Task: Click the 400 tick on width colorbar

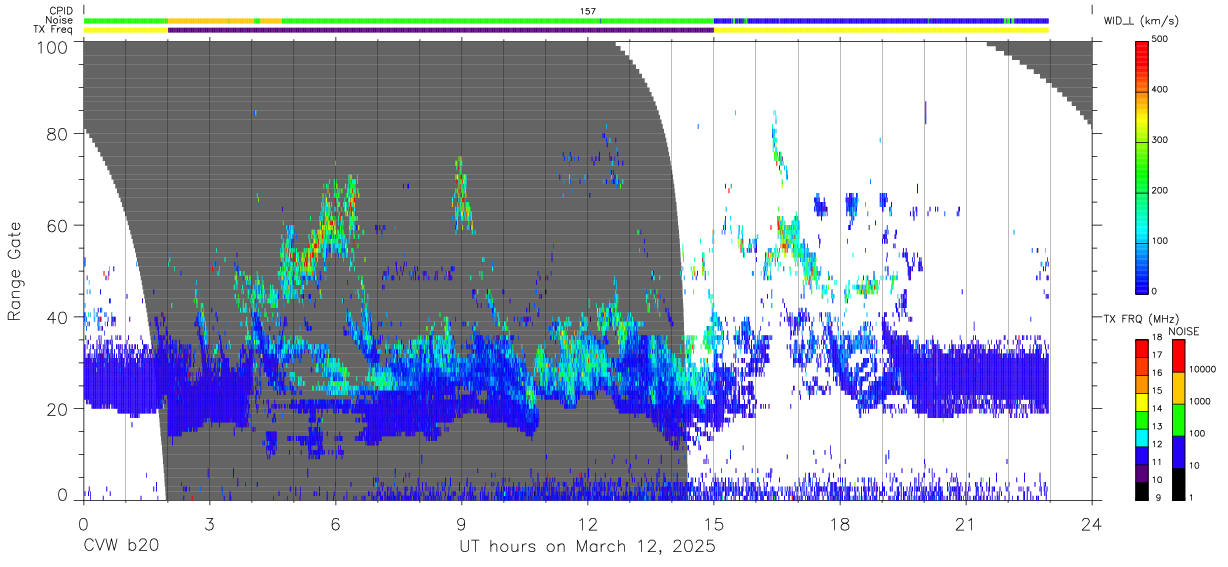Action: pyautogui.click(x=1161, y=90)
